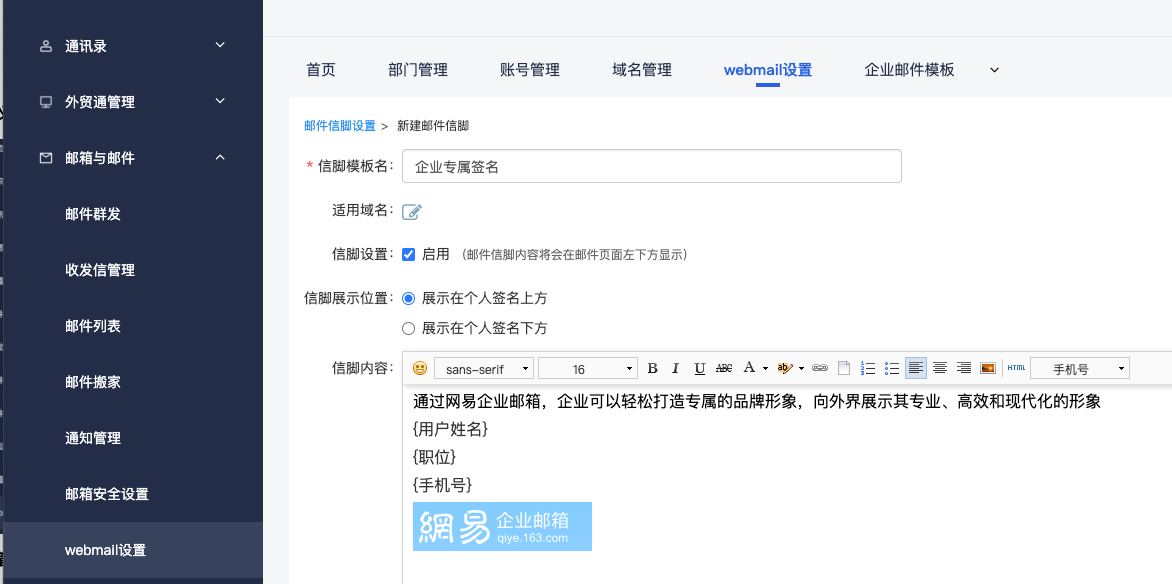The height and width of the screenshot is (584, 1172).
Task: Edit applicable domain with the pencil icon
Action: click(412, 212)
